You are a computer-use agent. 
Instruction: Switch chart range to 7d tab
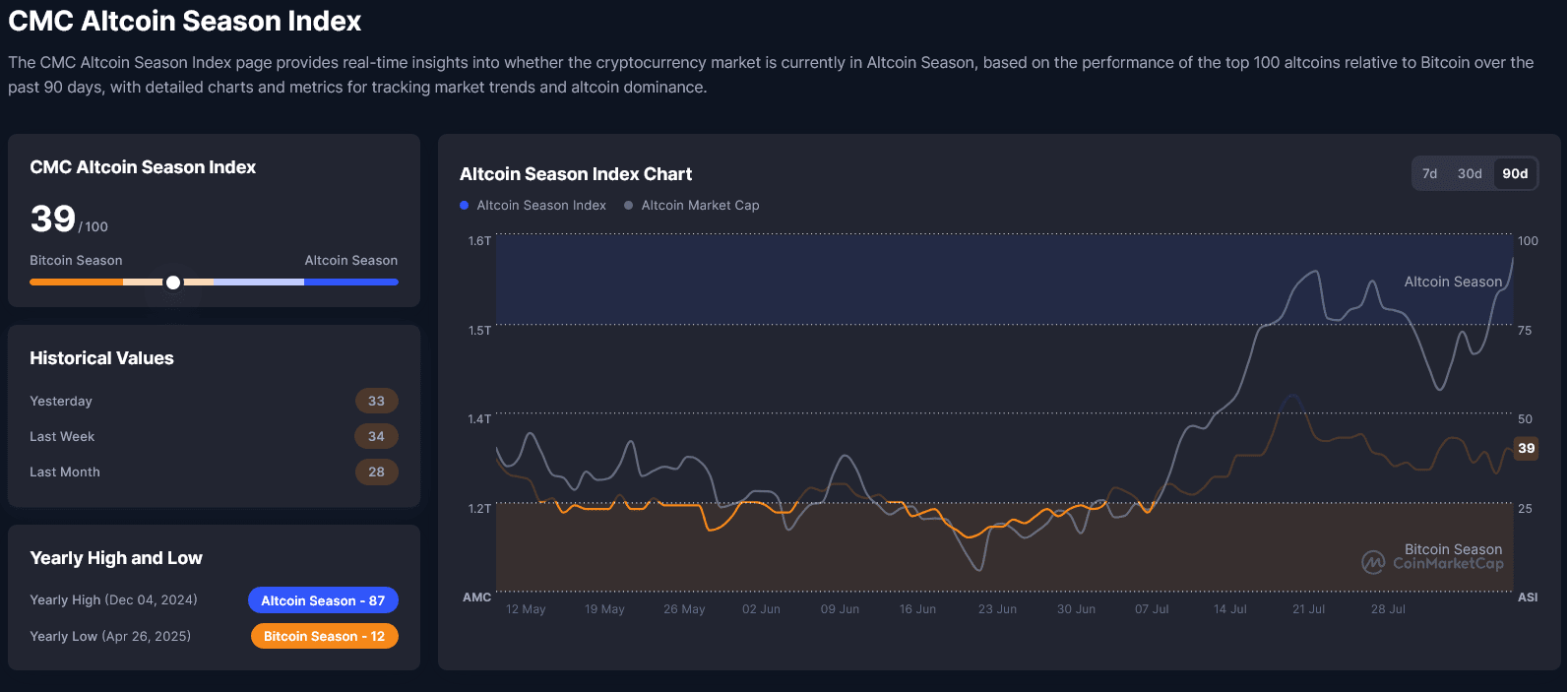[x=1429, y=173]
